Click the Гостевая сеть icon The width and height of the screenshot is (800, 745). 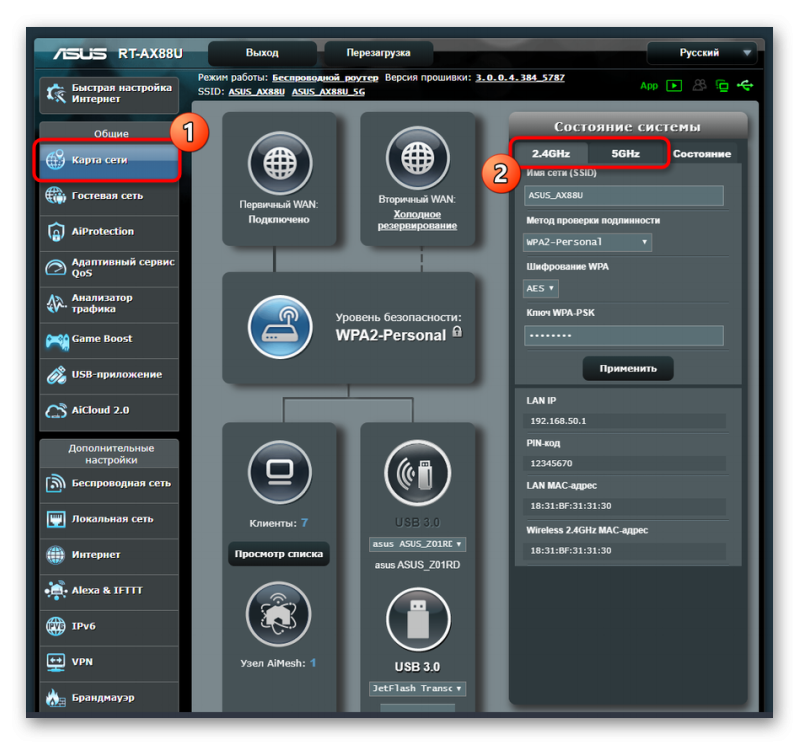point(56,195)
